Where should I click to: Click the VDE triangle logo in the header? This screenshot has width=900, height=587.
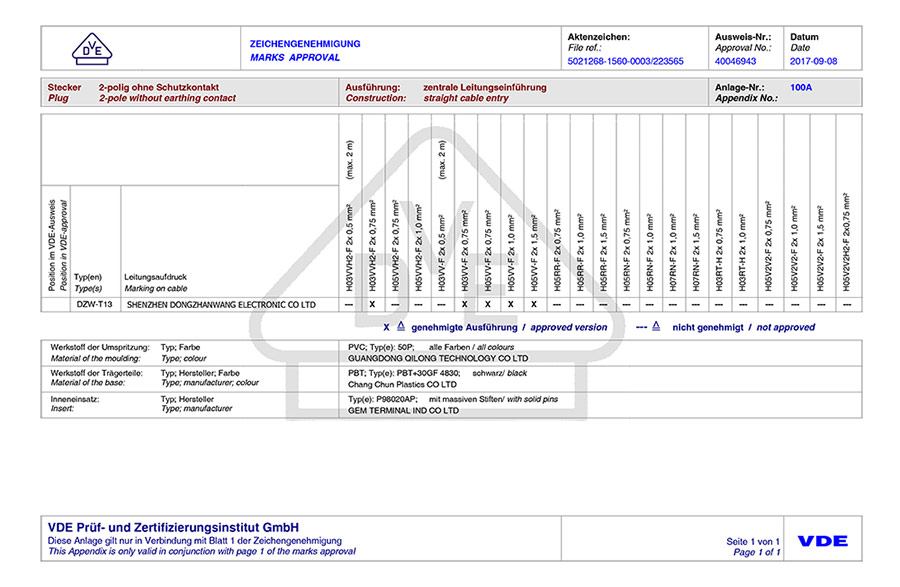(x=92, y=49)
